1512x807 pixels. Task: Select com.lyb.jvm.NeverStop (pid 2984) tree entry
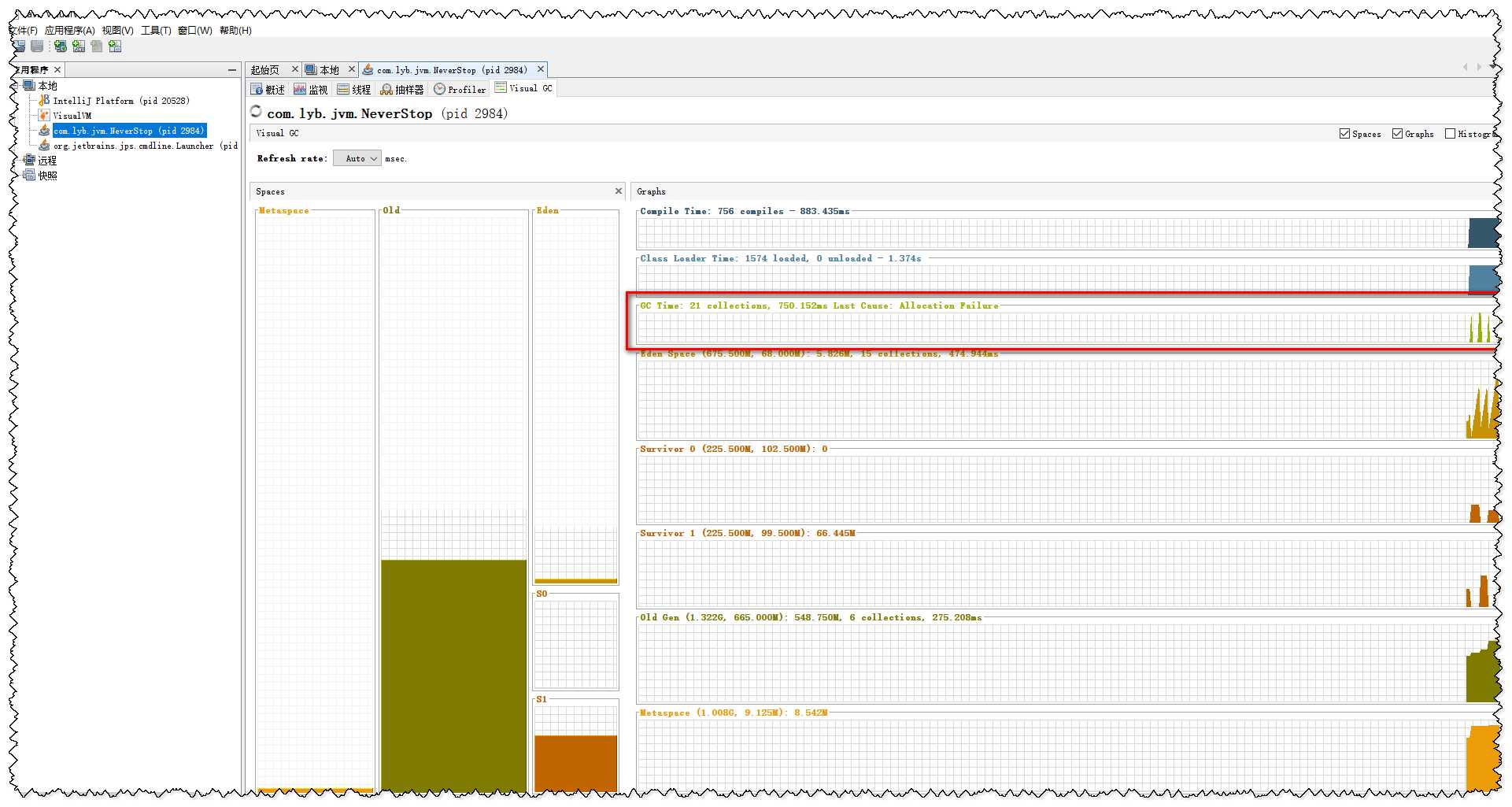(129, 131)
